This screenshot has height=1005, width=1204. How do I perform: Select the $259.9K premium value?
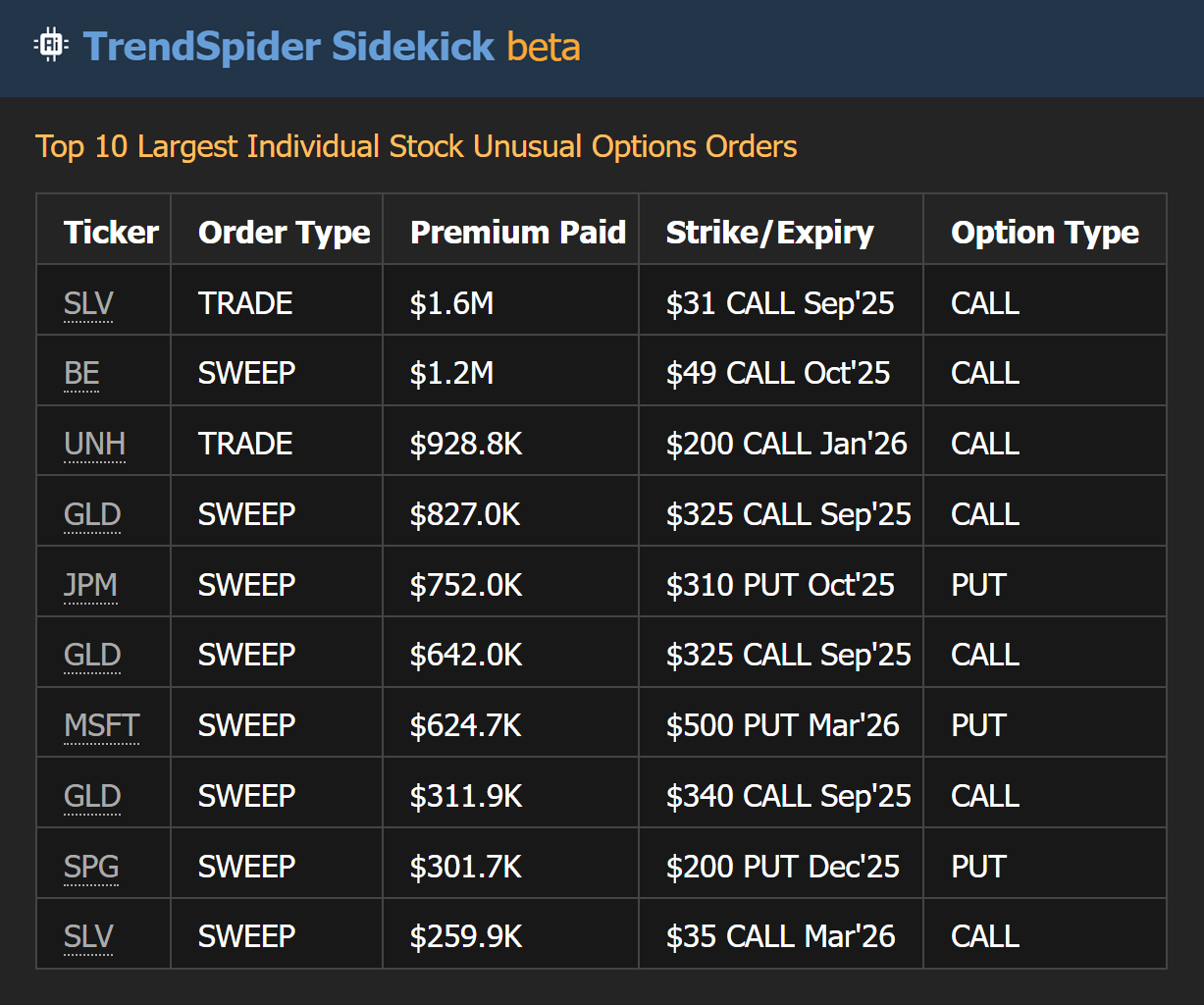point(466,936)
